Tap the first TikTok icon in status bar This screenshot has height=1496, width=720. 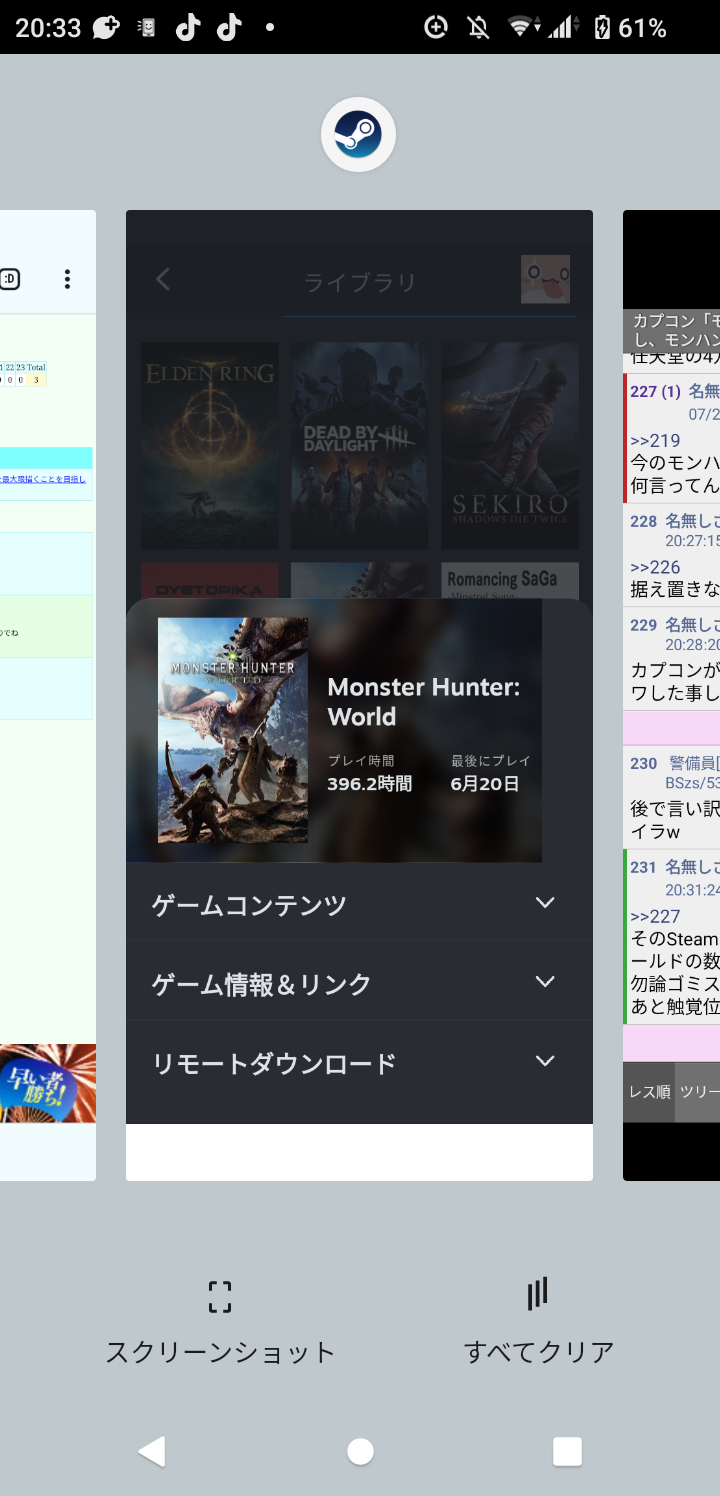click(187, 27)
